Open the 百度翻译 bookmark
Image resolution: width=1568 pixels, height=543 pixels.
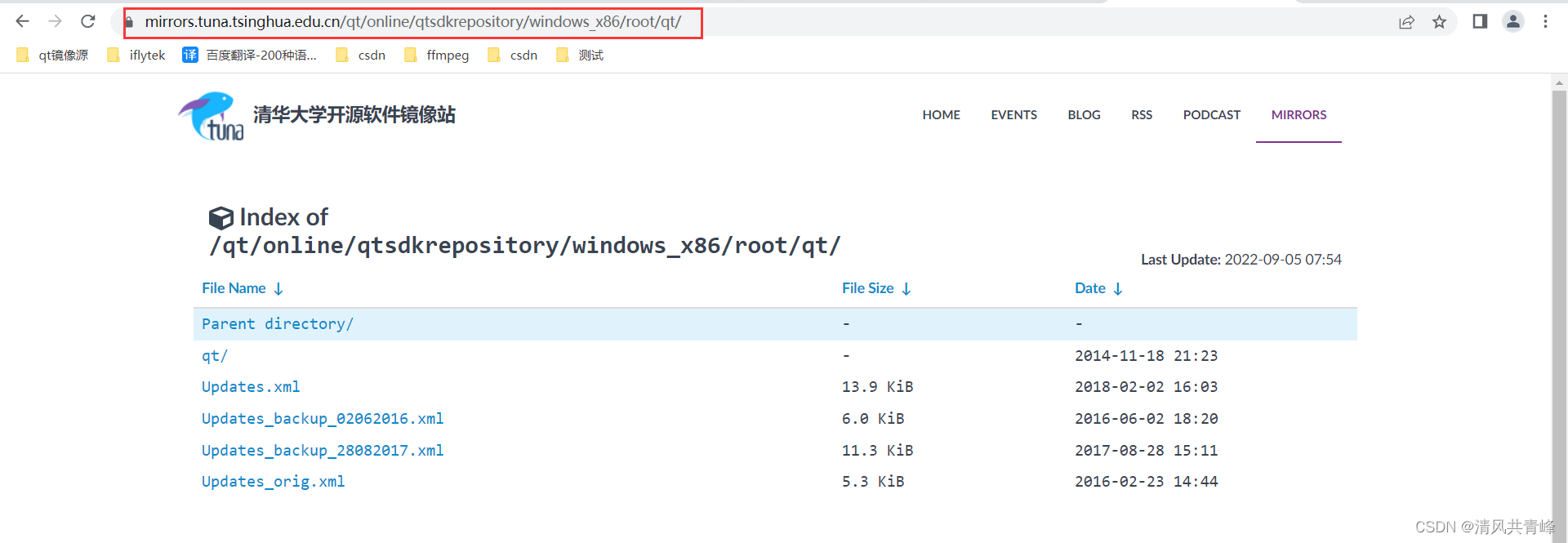[x=249, y=55]
